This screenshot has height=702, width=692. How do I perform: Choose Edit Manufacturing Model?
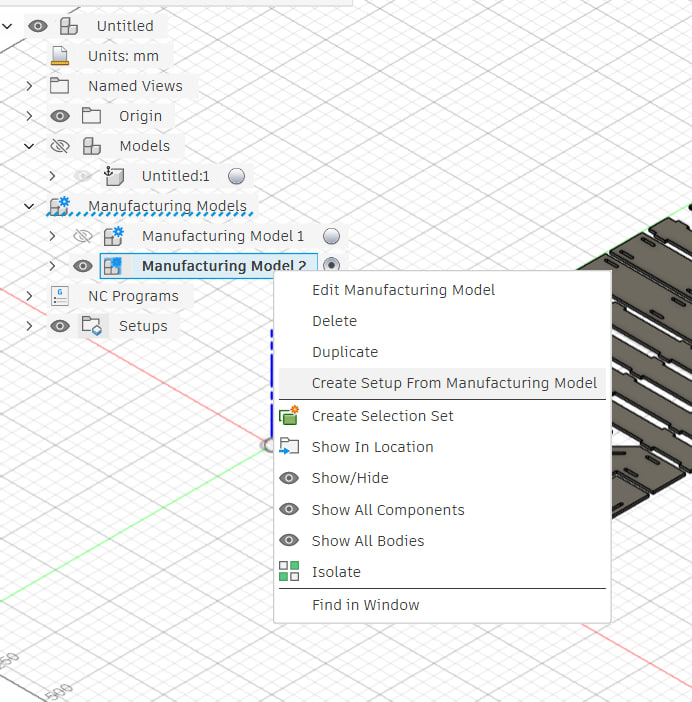pos(442,290)
